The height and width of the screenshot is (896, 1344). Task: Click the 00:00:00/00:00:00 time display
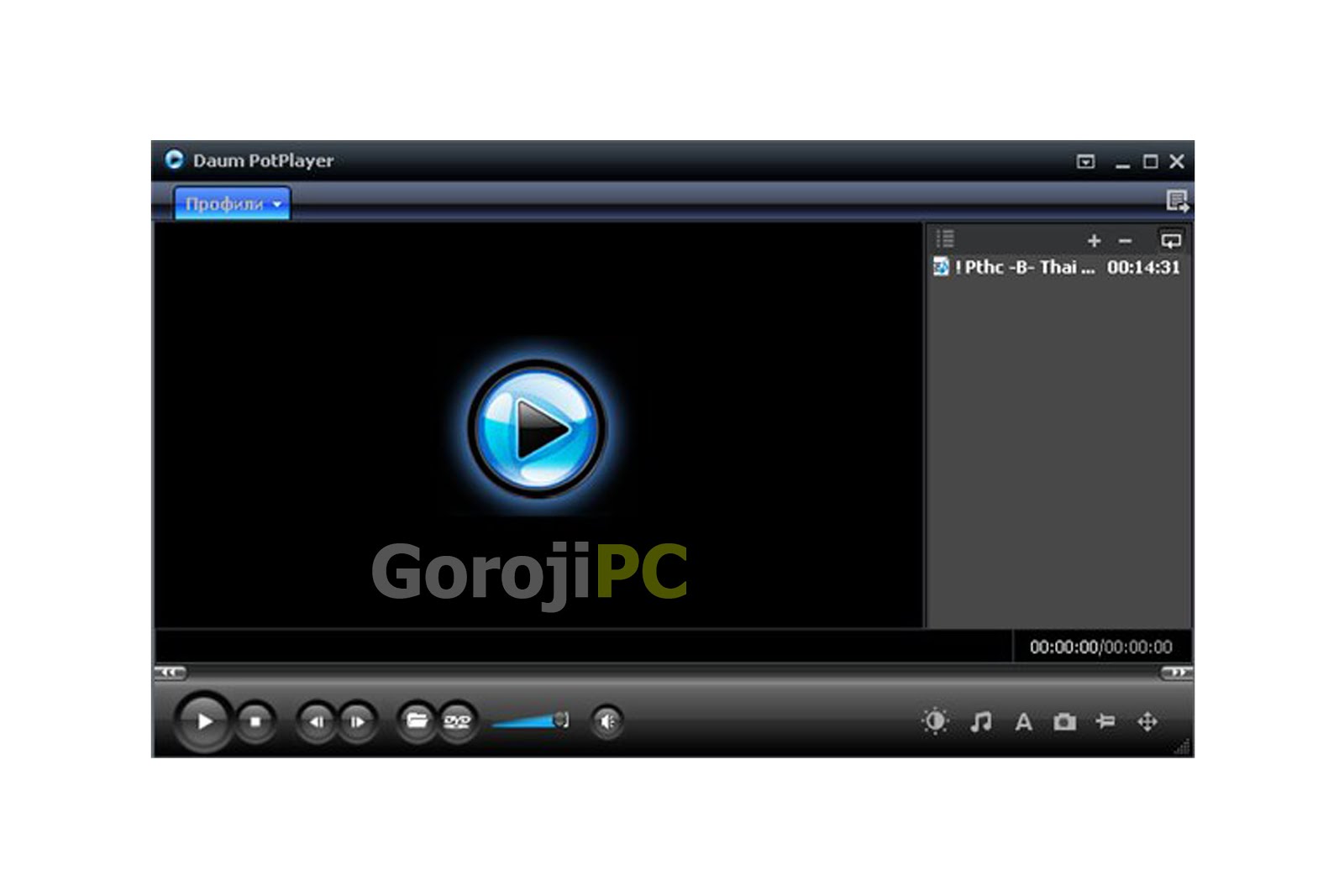(x=1100, y=647)
